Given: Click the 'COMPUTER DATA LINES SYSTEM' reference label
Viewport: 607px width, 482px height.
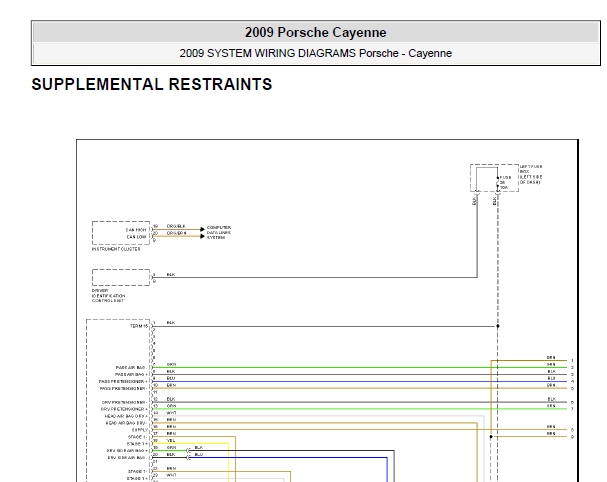Looking at the screenshot, I should click(219, 232).
